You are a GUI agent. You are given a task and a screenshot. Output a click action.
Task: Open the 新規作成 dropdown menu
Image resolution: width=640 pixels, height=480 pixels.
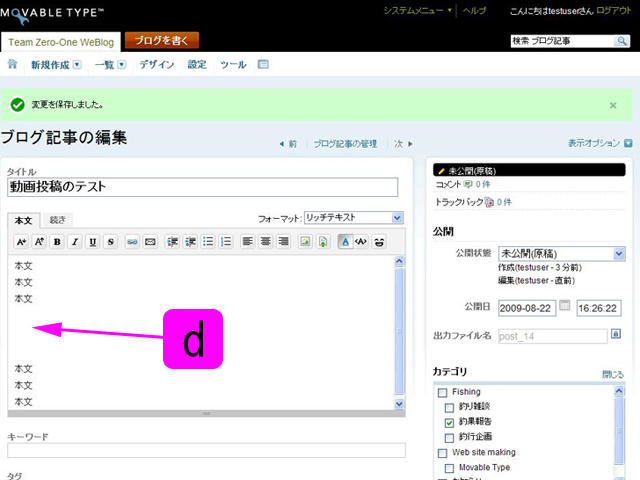point(56,65)
